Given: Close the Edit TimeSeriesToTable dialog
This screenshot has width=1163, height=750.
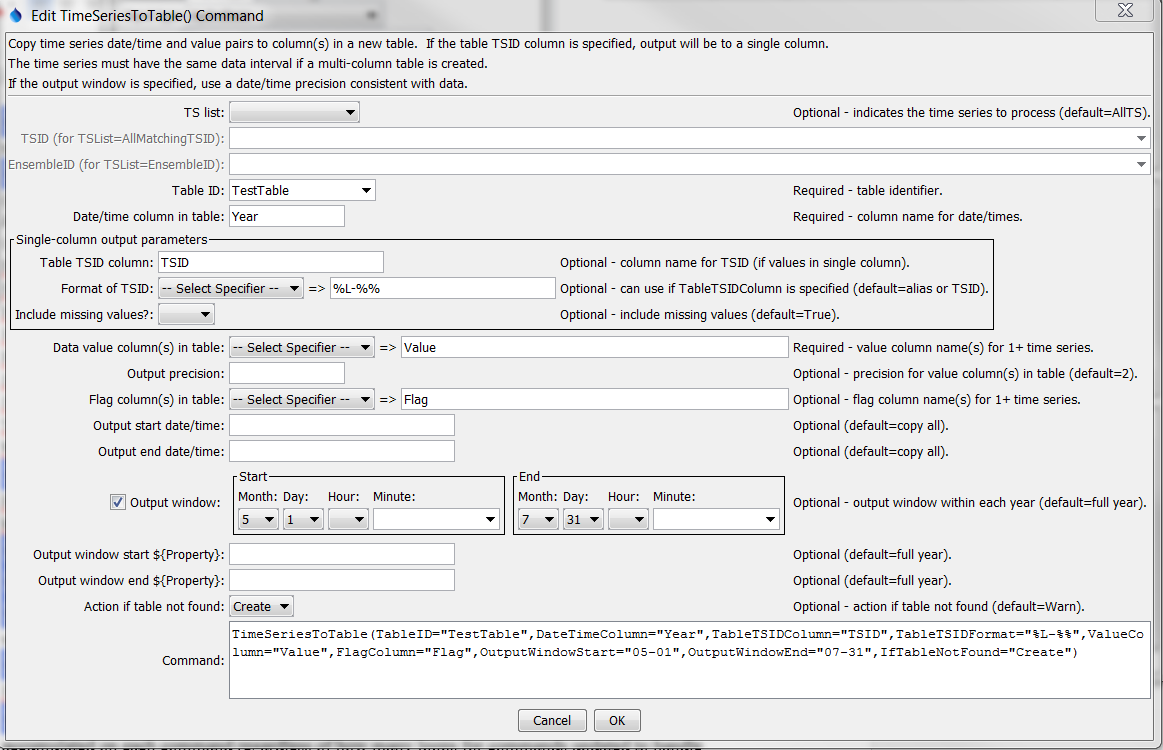Looking at the screenshot, I should pos(1124,10).
